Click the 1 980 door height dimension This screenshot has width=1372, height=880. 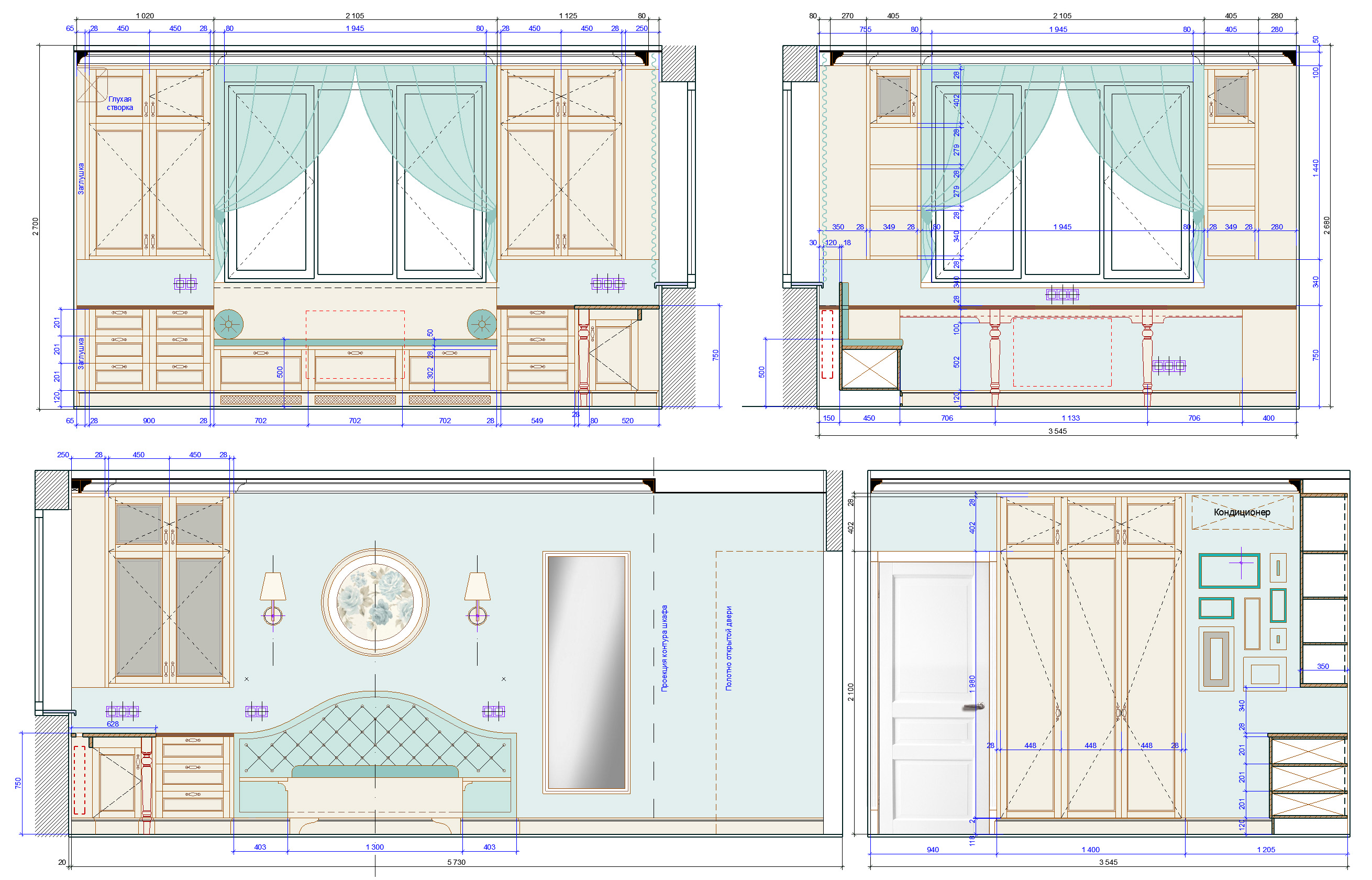(x=972, y=684)
